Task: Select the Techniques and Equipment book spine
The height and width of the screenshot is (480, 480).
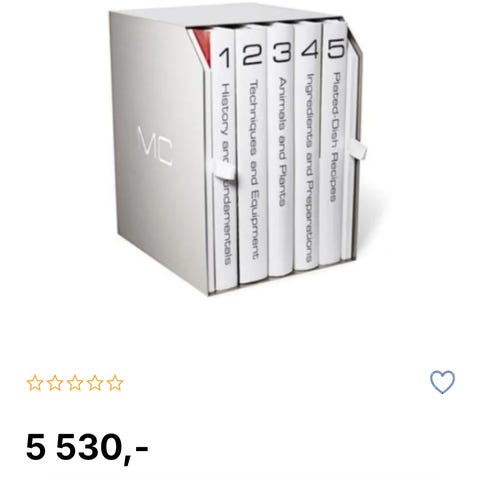Action: pyautogui.click(x=252, y=155)
